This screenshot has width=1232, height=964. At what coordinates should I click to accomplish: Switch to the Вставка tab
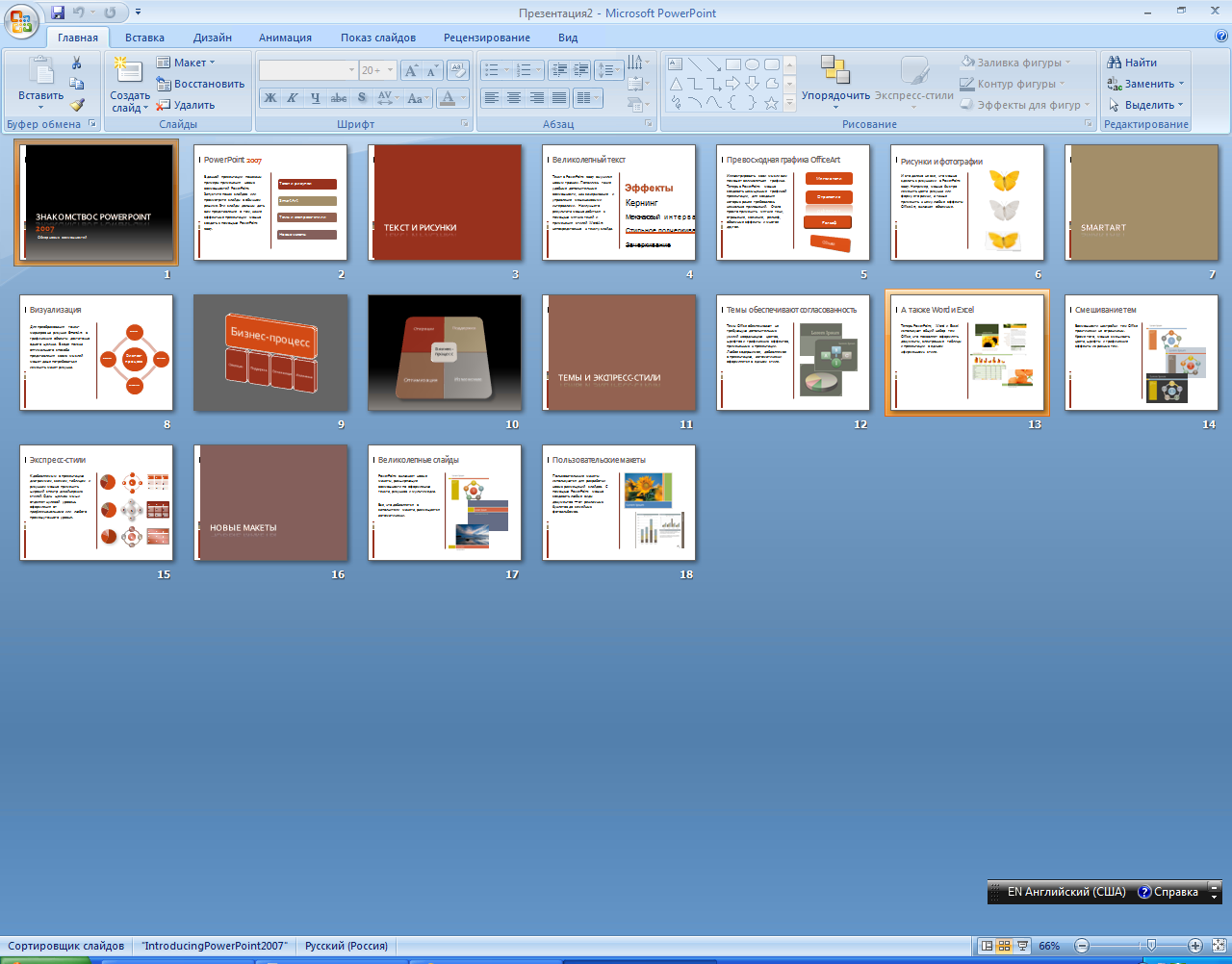point(144,38)
